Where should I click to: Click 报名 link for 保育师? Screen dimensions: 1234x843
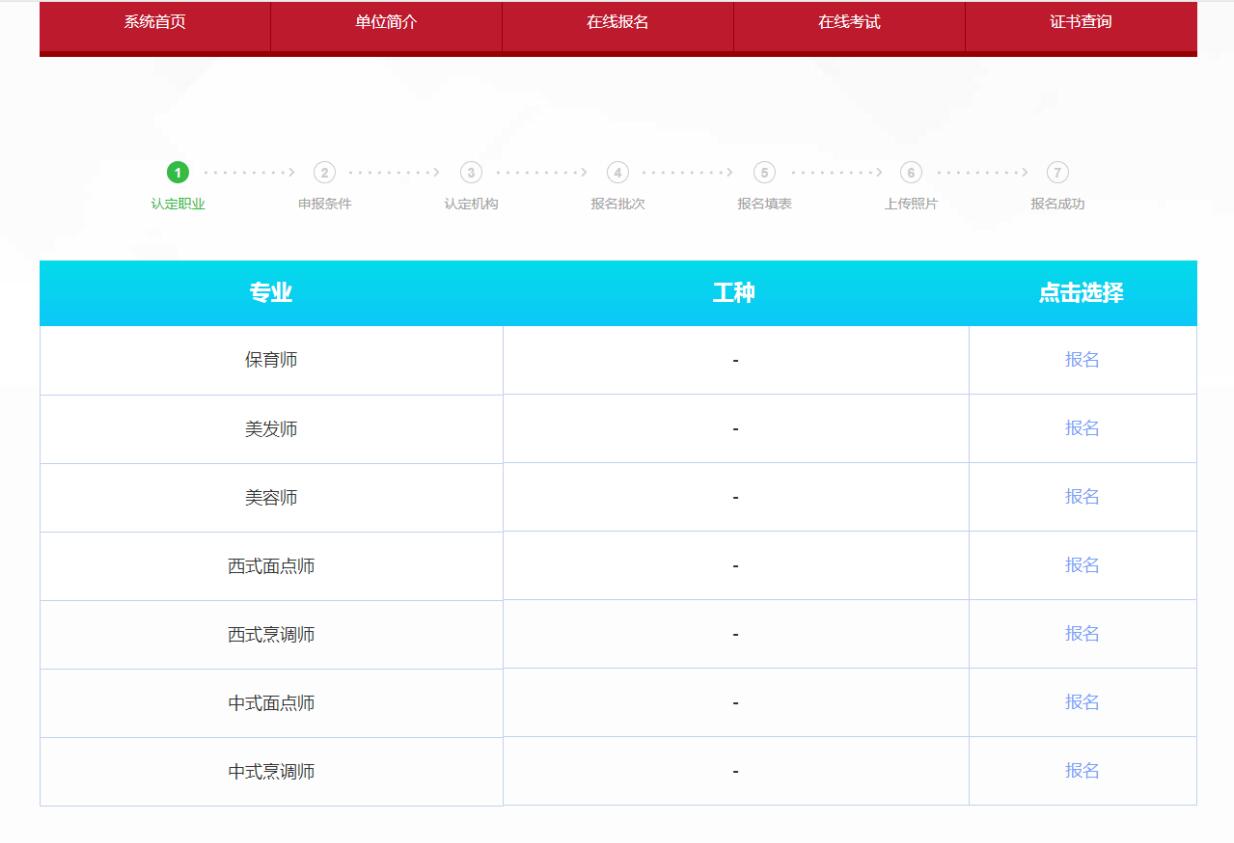[1082, 361]
